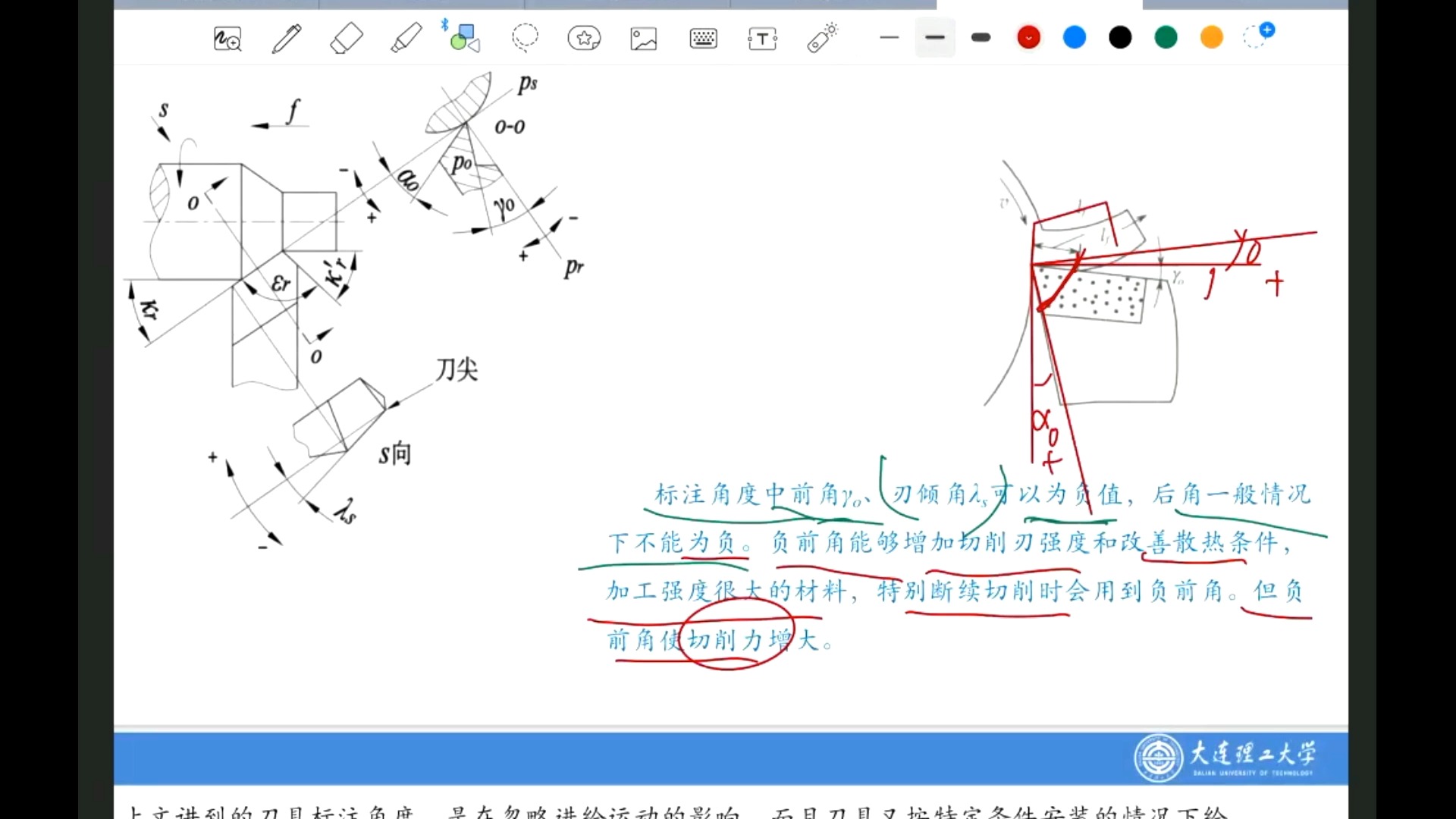Open the keyboard input tool

[703, 38]
